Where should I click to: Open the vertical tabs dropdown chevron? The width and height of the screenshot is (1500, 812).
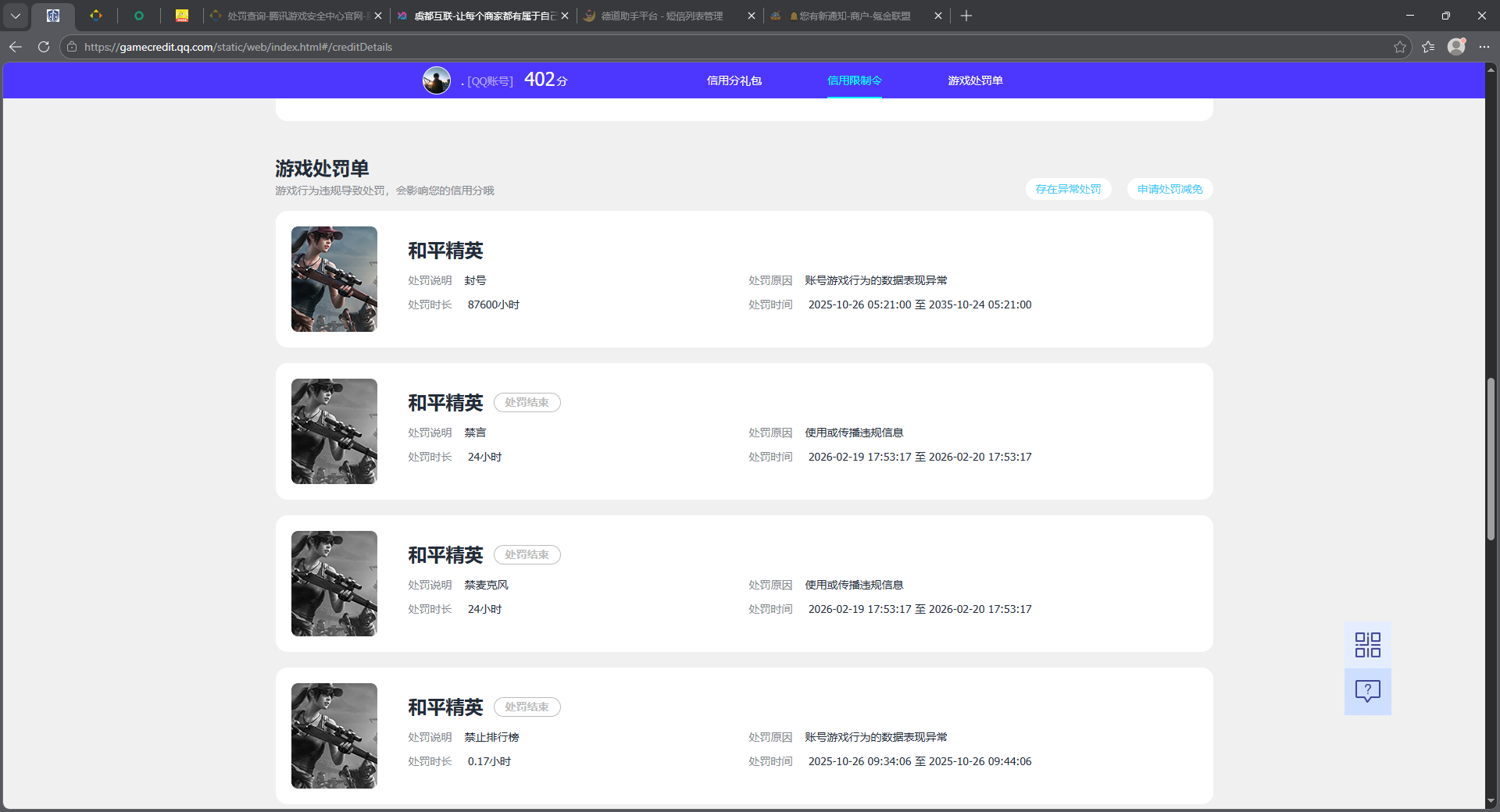tap(16, 16)
